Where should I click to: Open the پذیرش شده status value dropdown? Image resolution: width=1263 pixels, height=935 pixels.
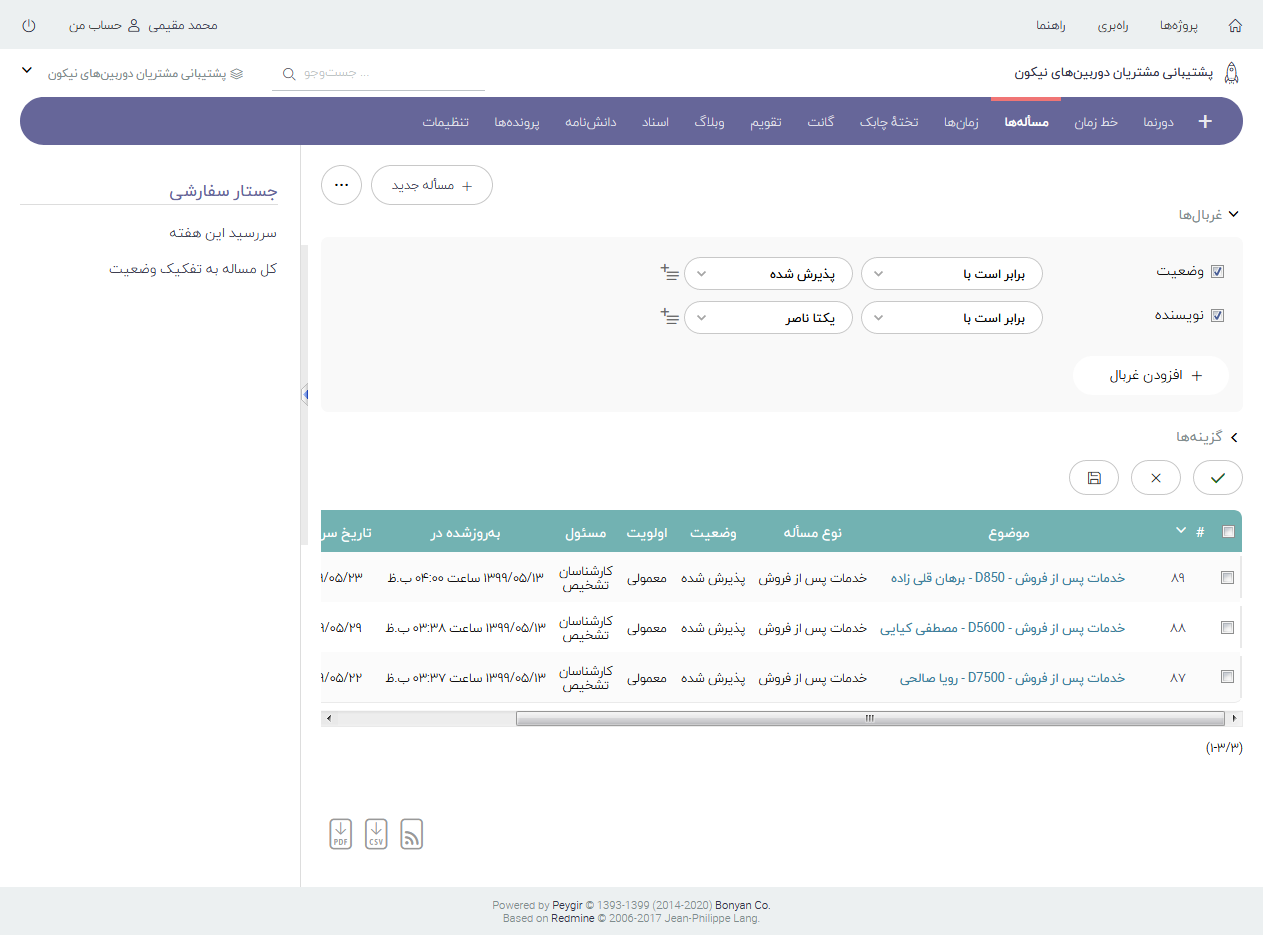[768, 273]
